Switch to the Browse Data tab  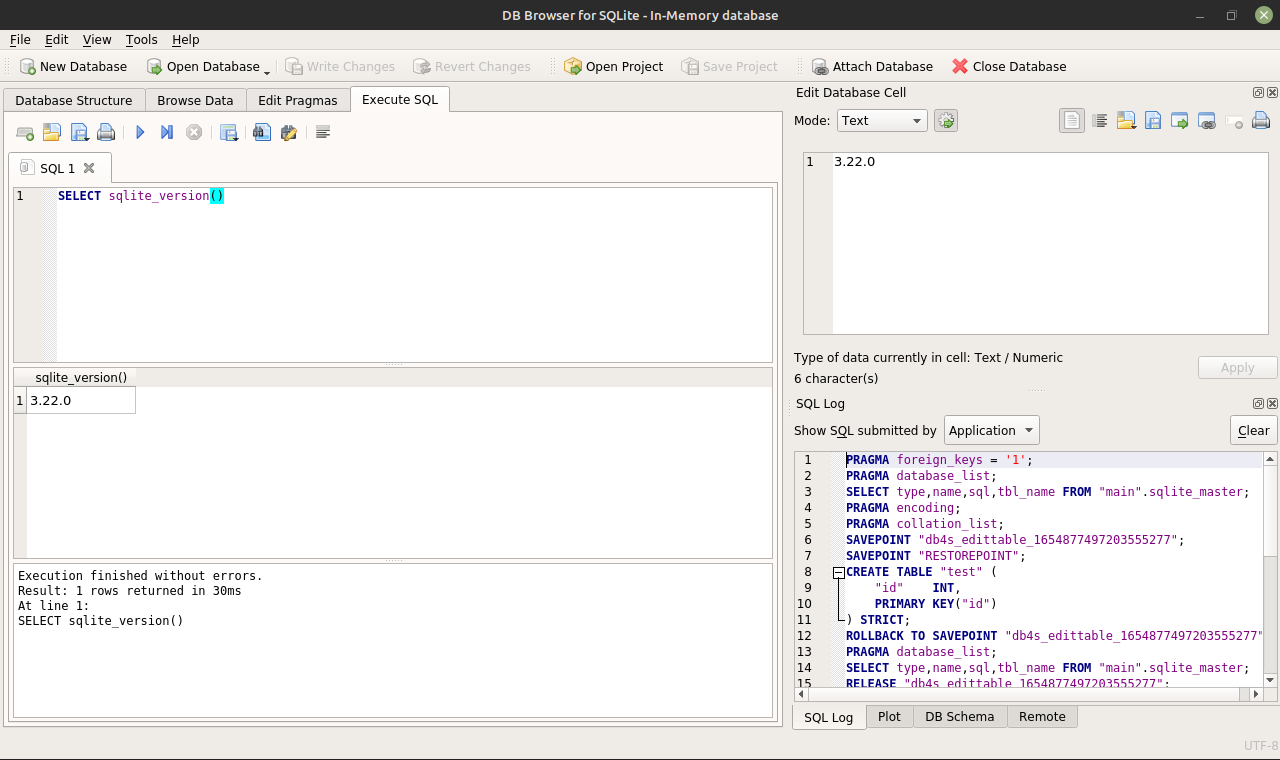point(195,100)
